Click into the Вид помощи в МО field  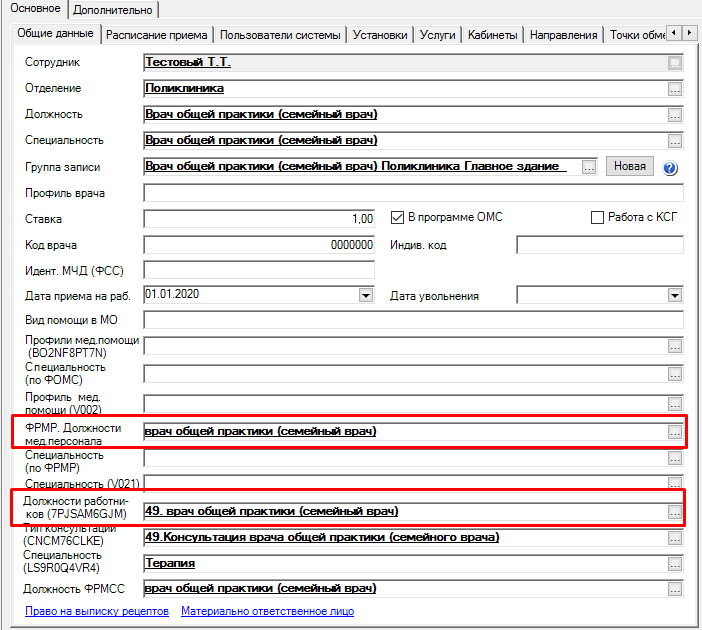click(413, 320)
